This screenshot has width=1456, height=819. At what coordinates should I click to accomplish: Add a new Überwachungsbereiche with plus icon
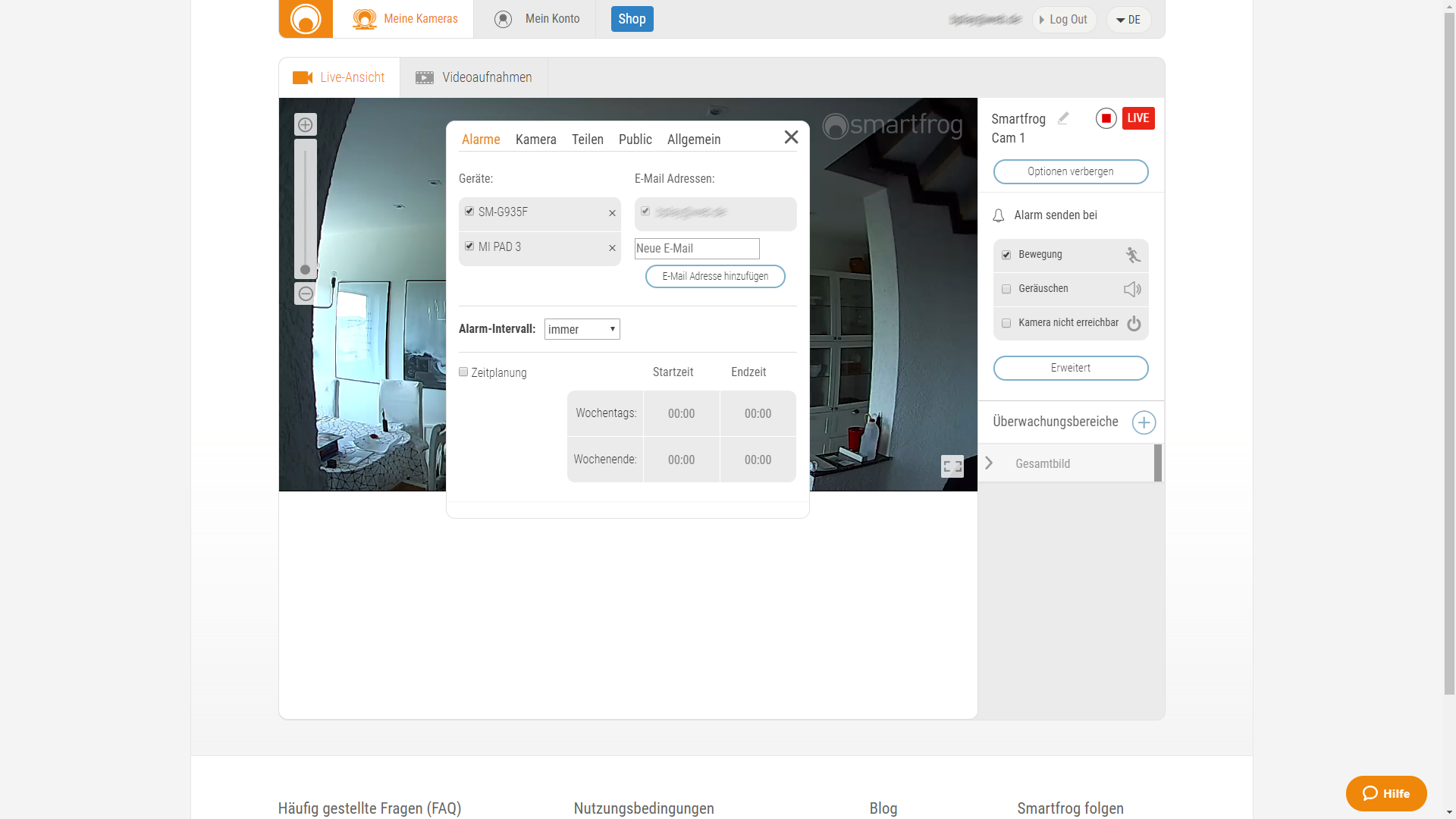[1144, 422]
